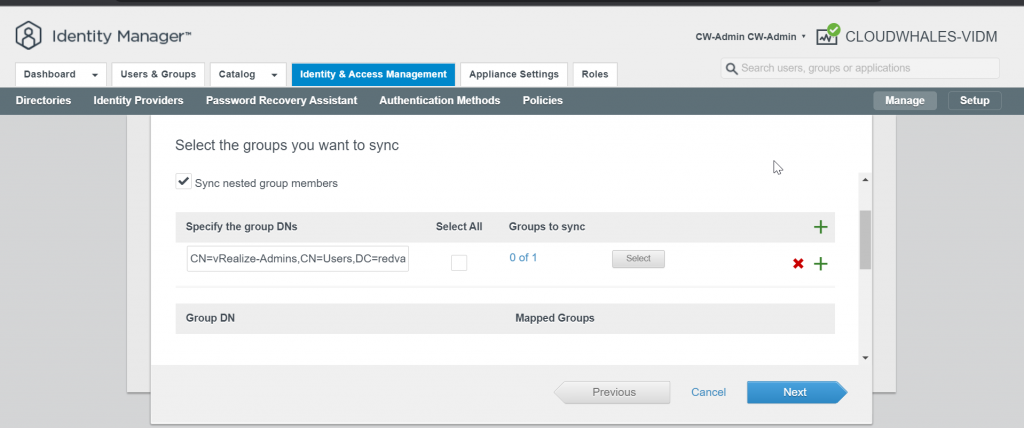Click the Group DN column header
Viewport: 1024px width, 428px height.
coord(210,319)
